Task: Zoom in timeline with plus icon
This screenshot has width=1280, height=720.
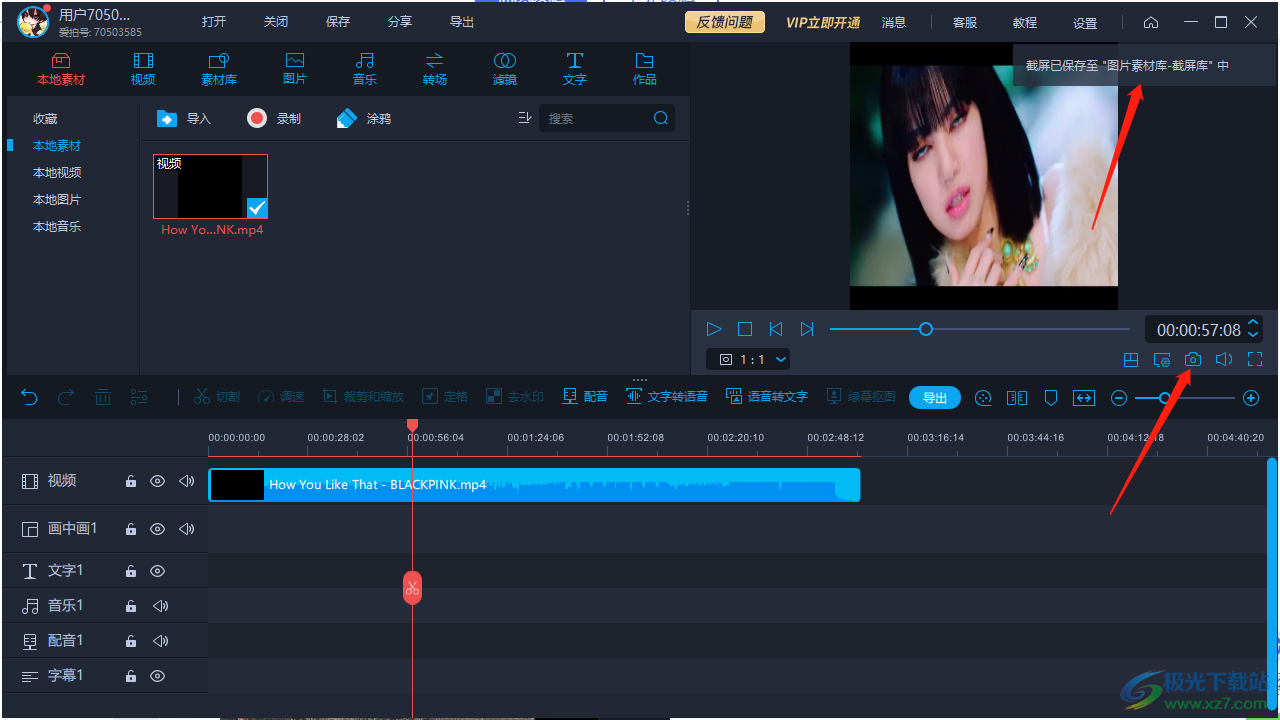Action: click(1251, 398)
